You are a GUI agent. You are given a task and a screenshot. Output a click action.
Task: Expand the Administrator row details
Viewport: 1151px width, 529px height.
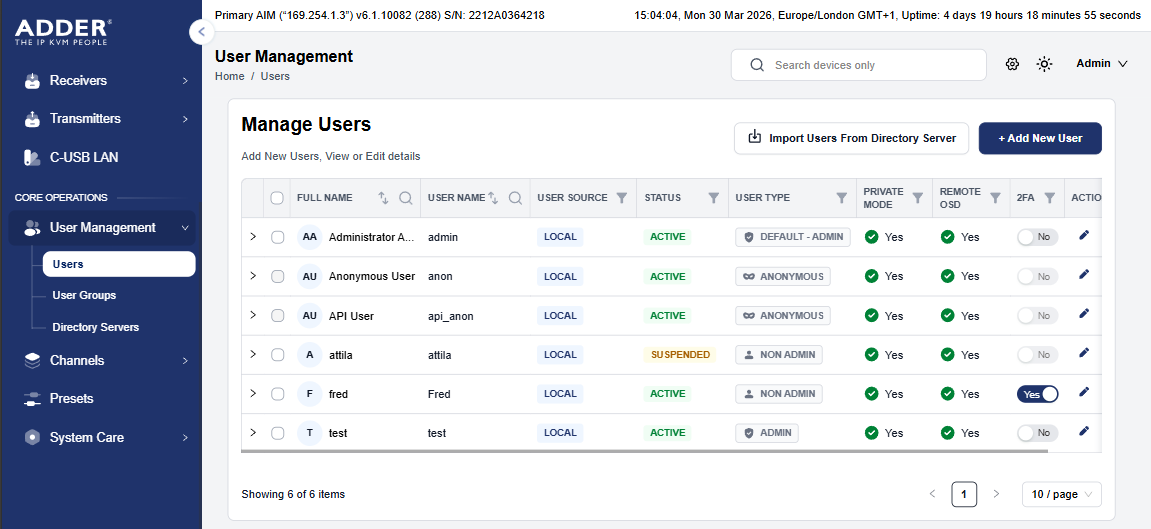[253, 236]
